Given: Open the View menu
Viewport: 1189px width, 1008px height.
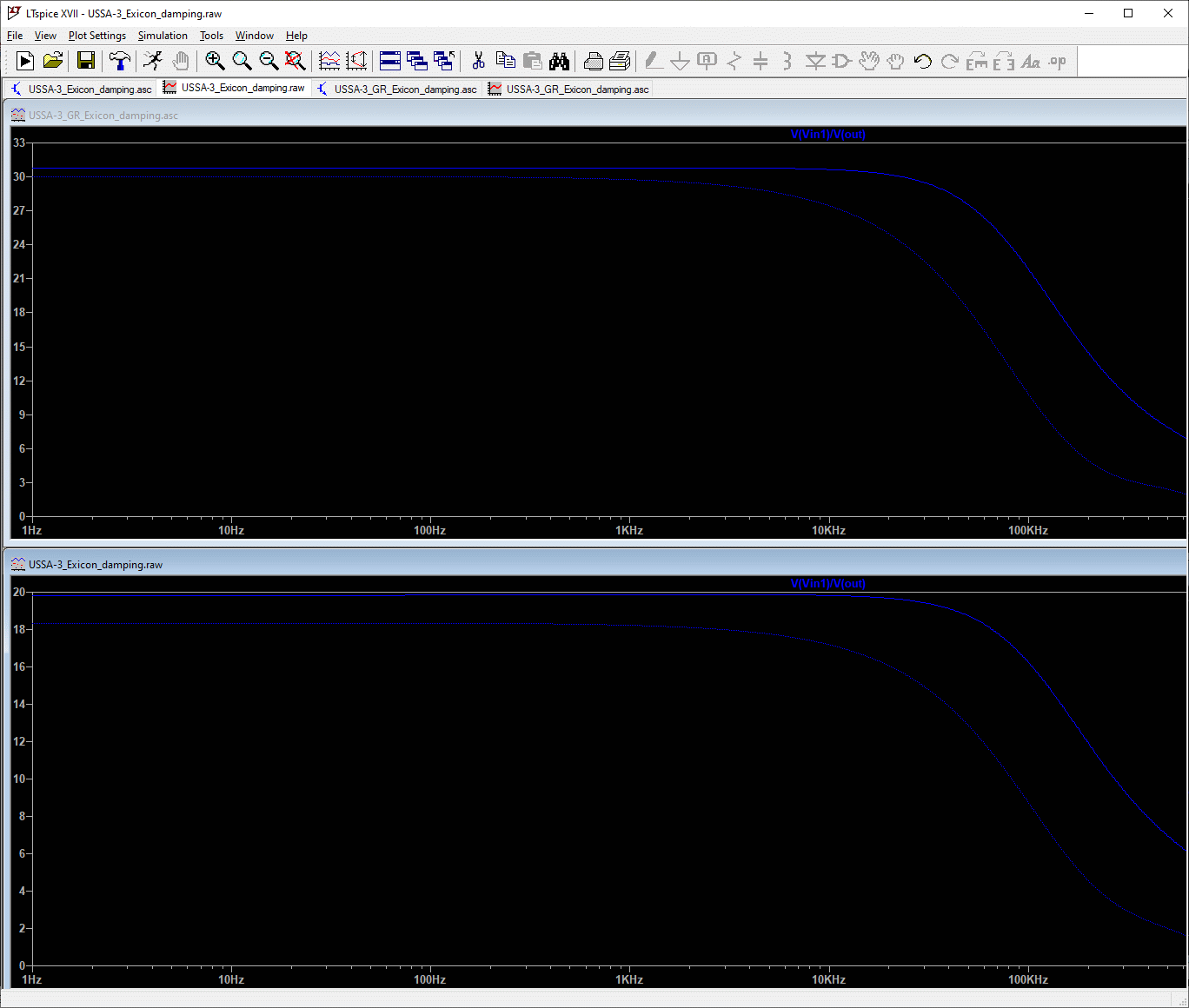Looking at the screenshot, I should [45, 36].
